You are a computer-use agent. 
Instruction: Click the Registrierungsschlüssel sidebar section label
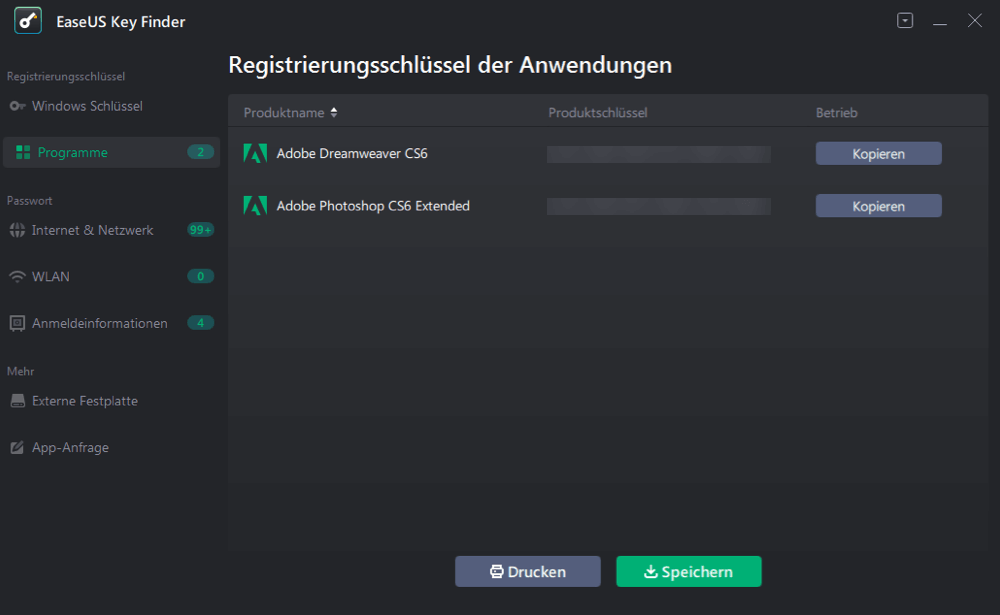tap(66, 76)
